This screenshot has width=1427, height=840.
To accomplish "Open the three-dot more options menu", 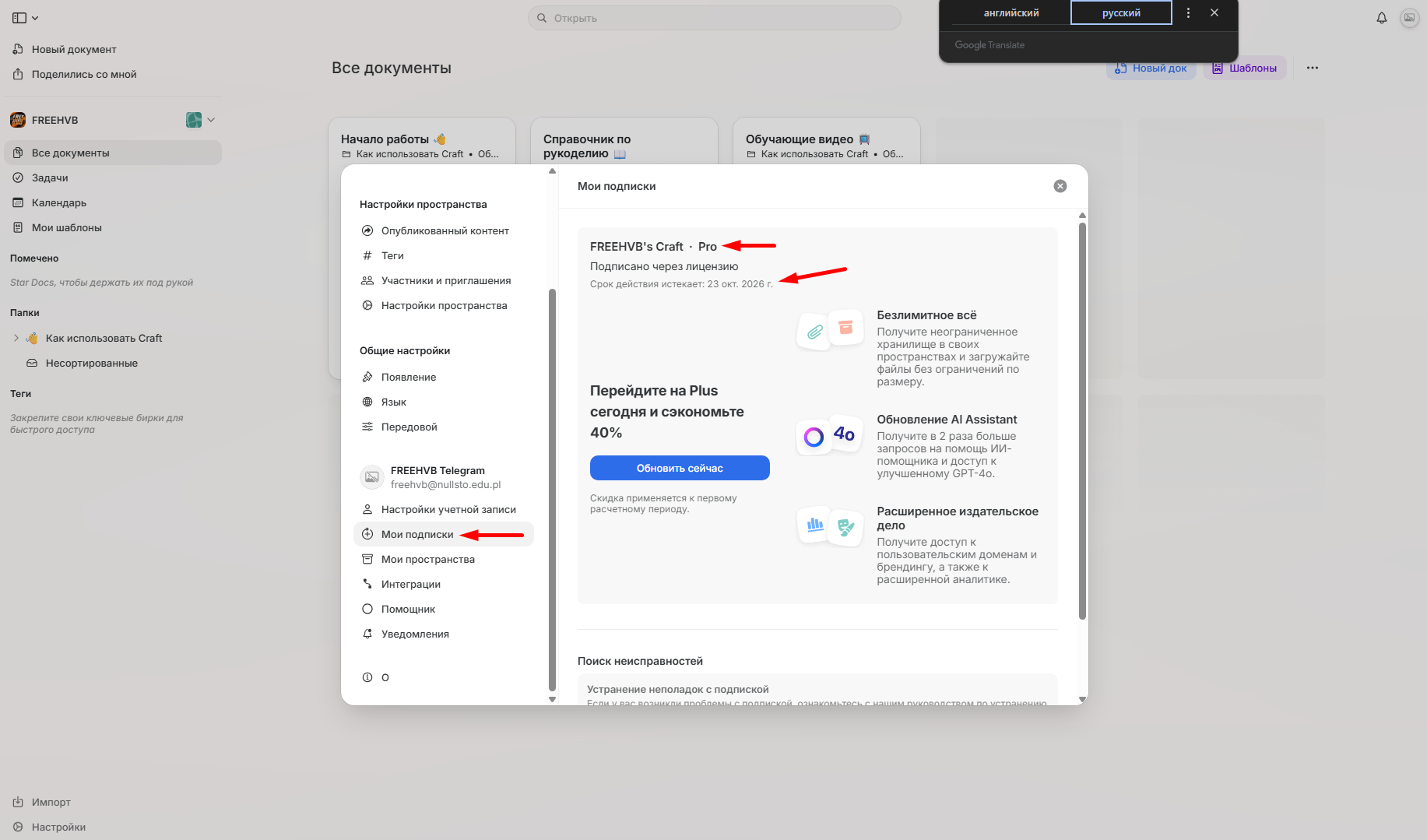I will 1312,68.
